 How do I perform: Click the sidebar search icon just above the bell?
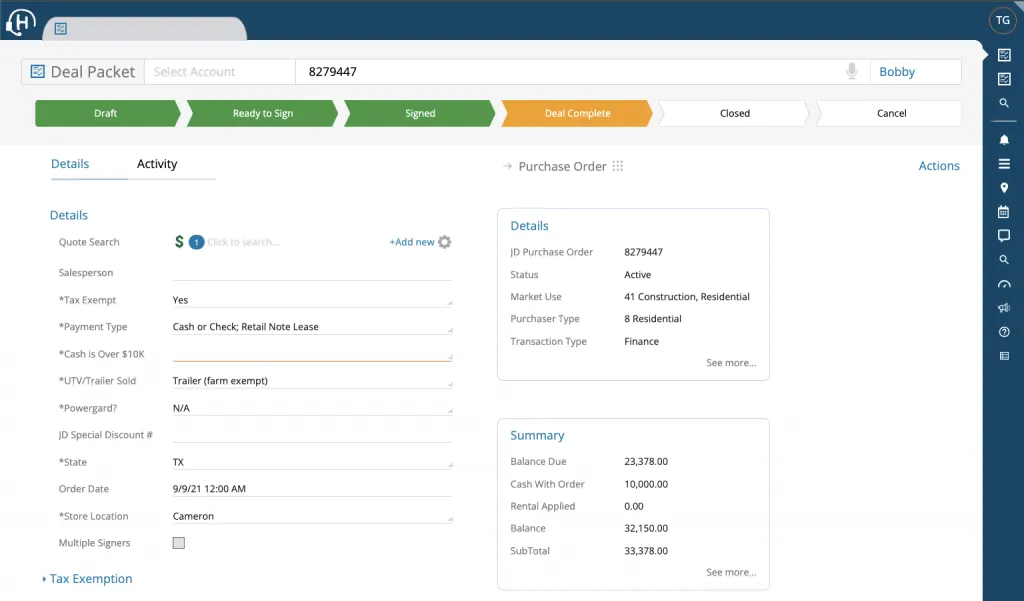click(1004, 103)
